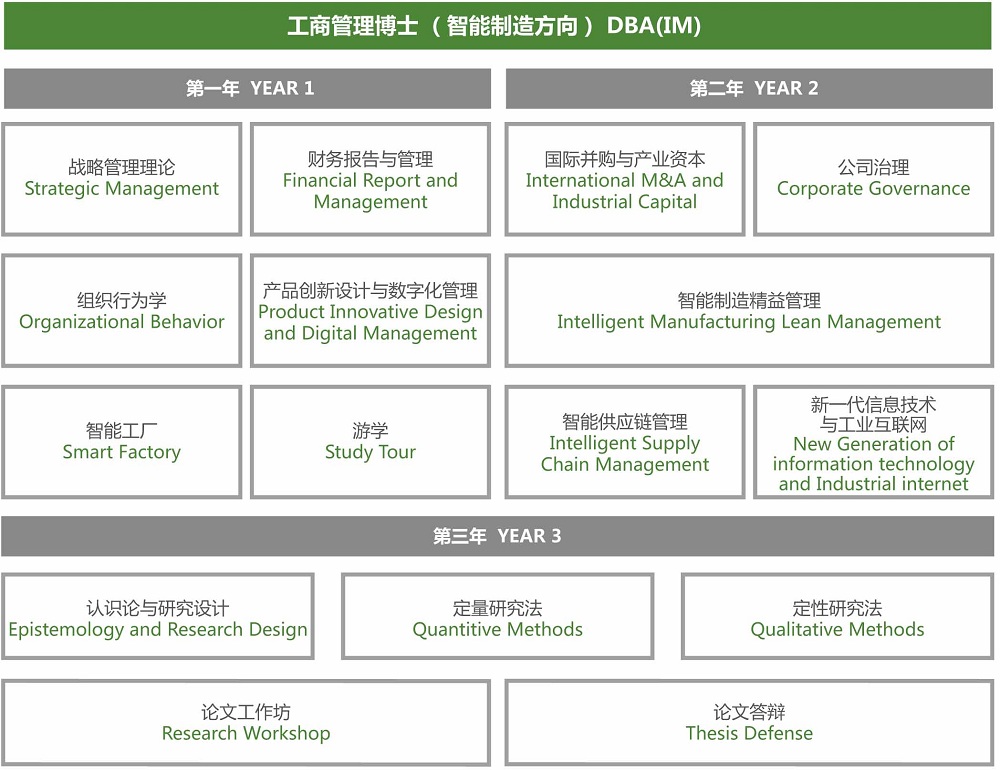
Task: Open the Study Tour box
Action: [x=371, y=441]
